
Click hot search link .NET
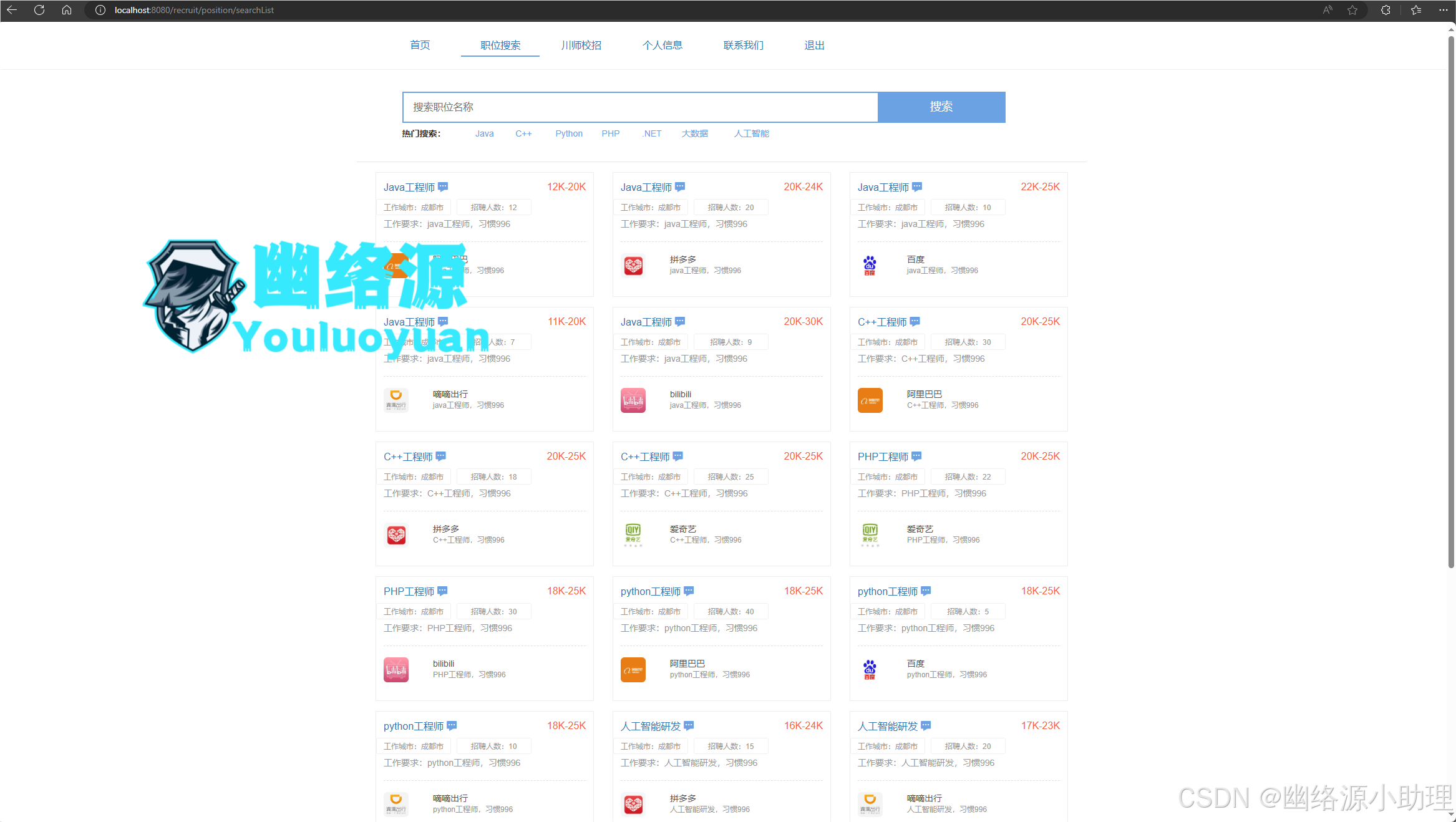(x=652, y=133)
